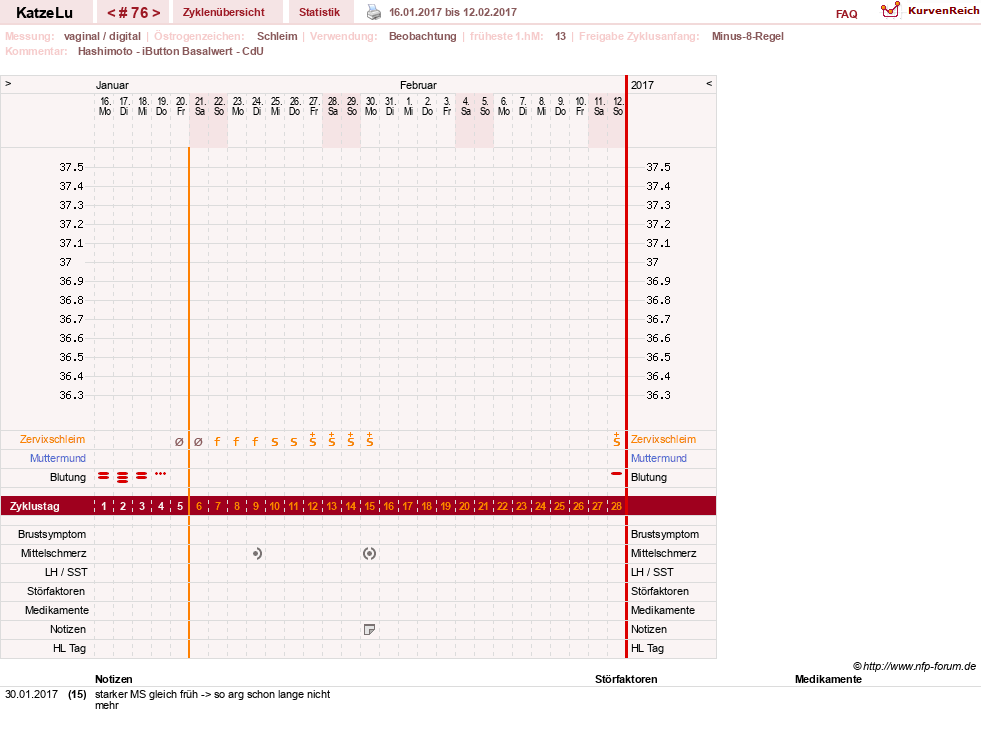Click the '30. Mo' date header

point(371,106)
